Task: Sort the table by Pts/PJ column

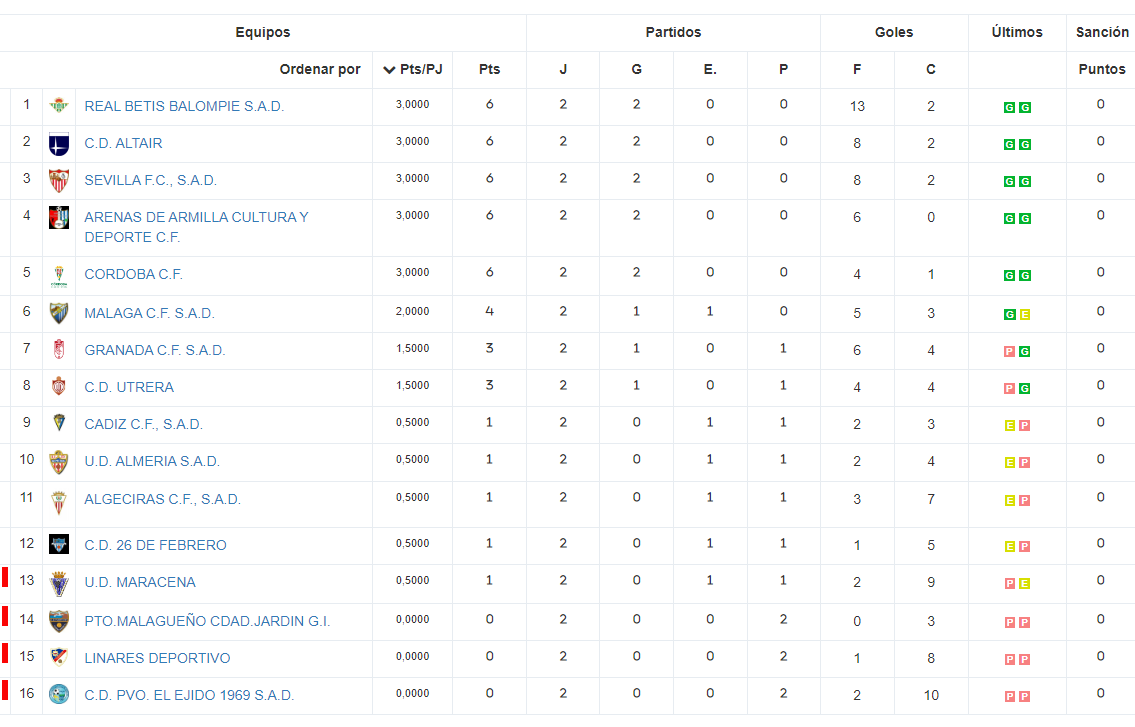Action: 413,70
